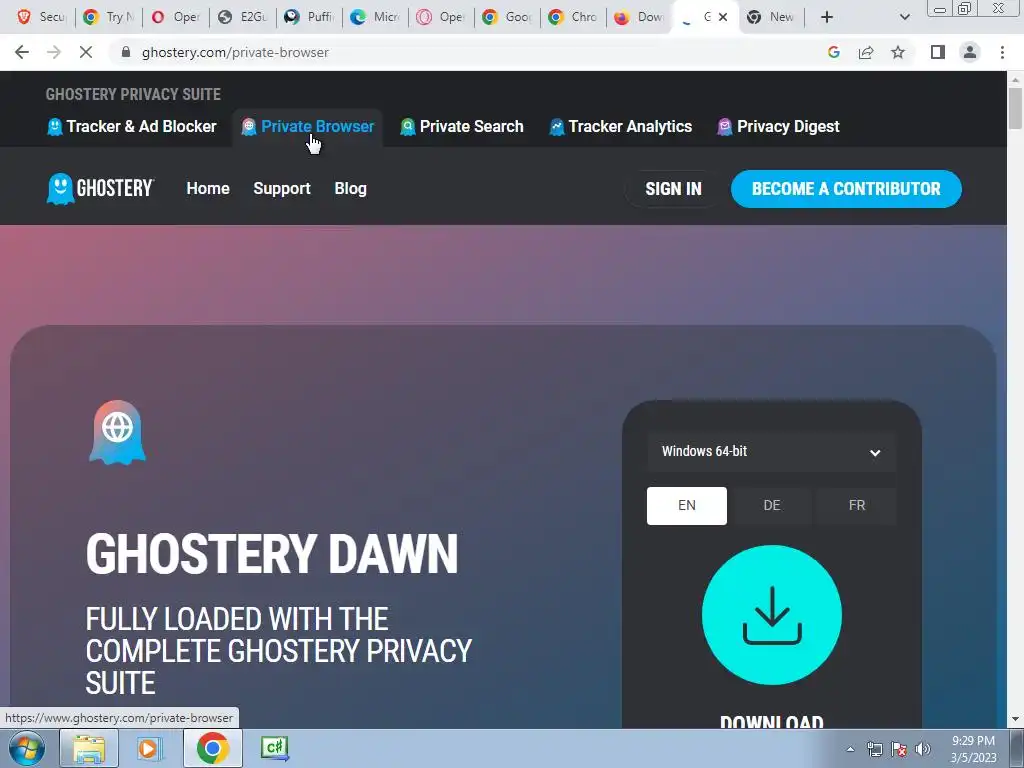This screenshot has width=1024, height=768.
Task: Open Tracker & Ad Blocker link
Action: click(132, 127)
